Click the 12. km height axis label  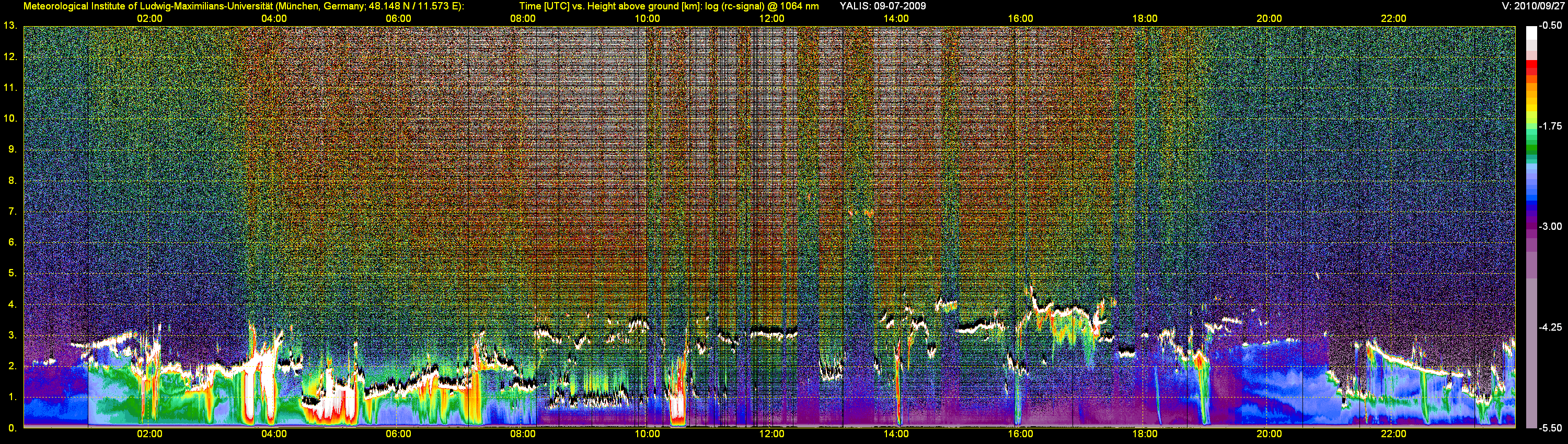coord(10,56)
